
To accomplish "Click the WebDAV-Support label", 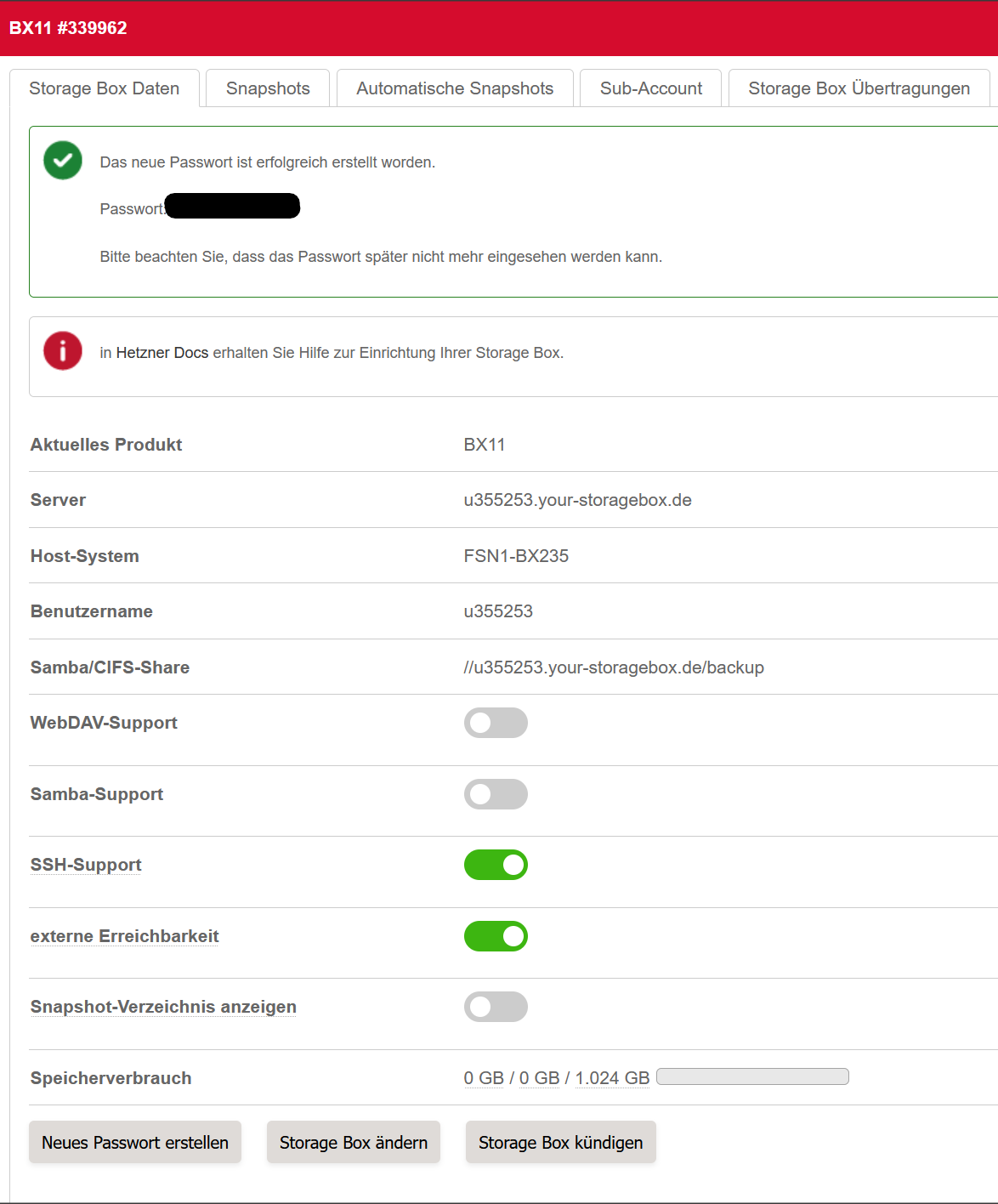I will [x=104, y=723].
